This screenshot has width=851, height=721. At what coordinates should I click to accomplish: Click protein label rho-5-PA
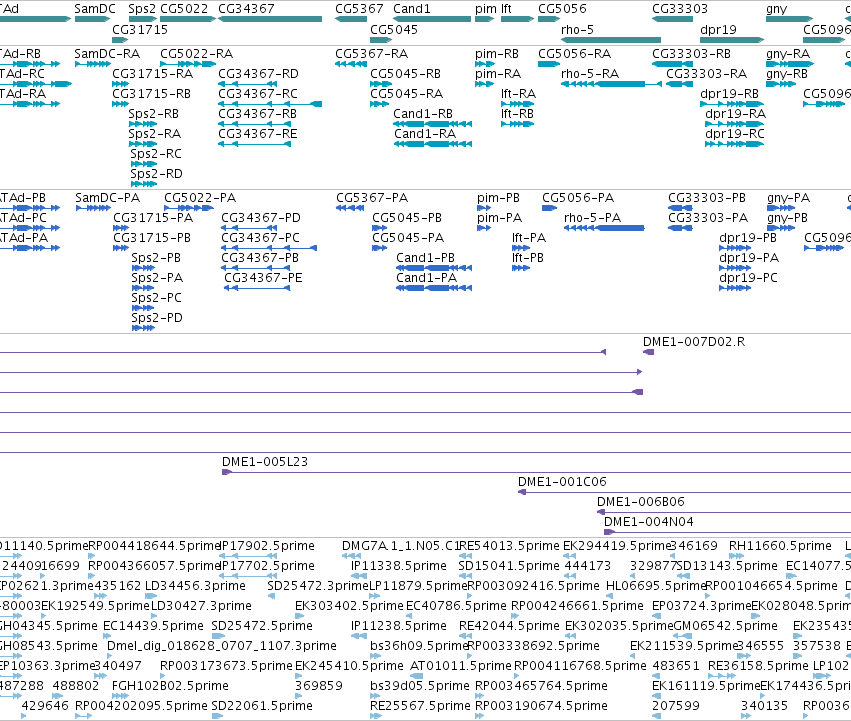click(593, 217)
